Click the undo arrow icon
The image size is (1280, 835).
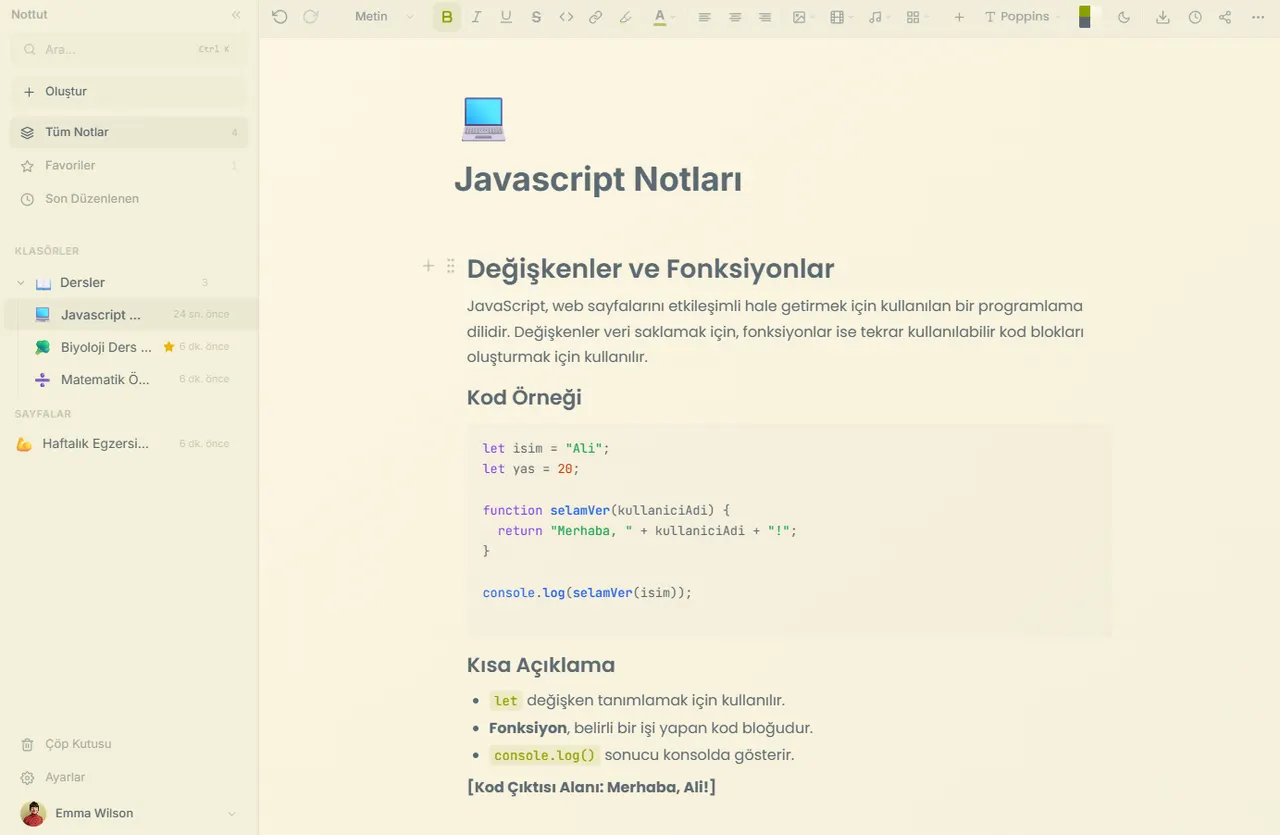pos(279,17)
